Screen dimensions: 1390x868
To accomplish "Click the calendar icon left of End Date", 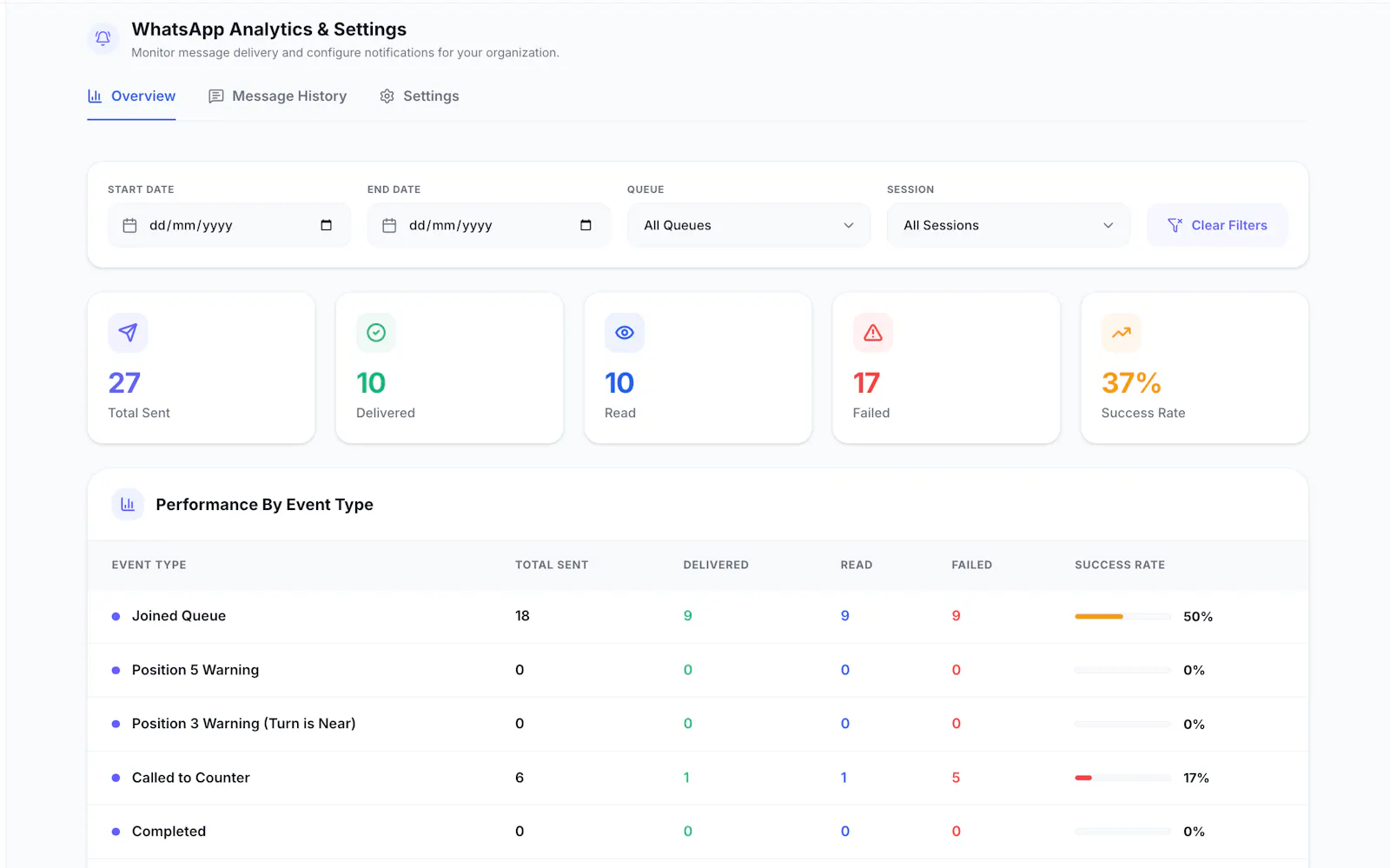I will pyautogui.click(x=389, y=225).
